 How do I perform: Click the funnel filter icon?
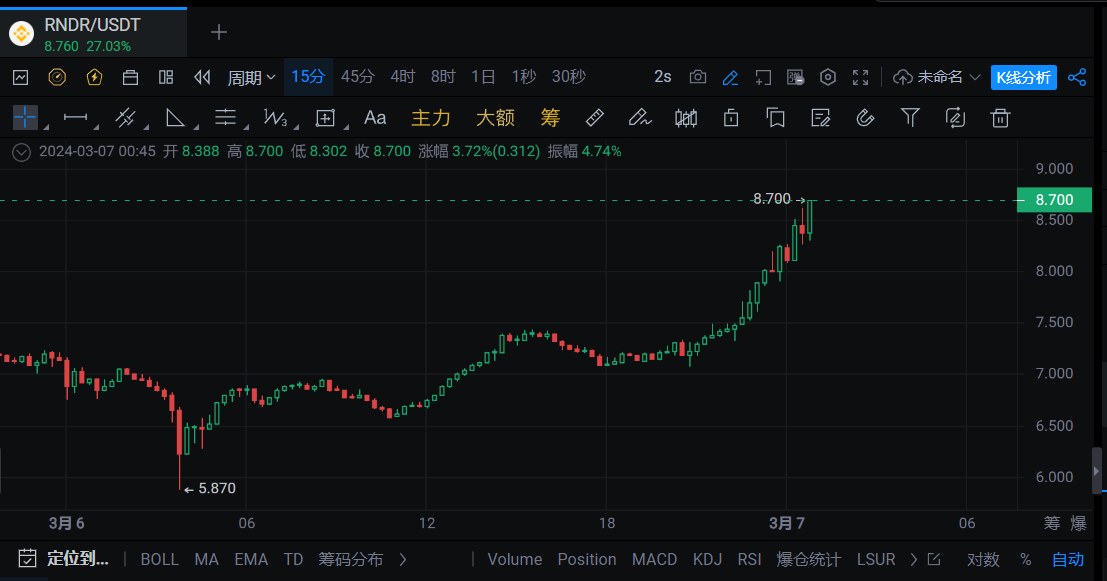coord(910,118)
